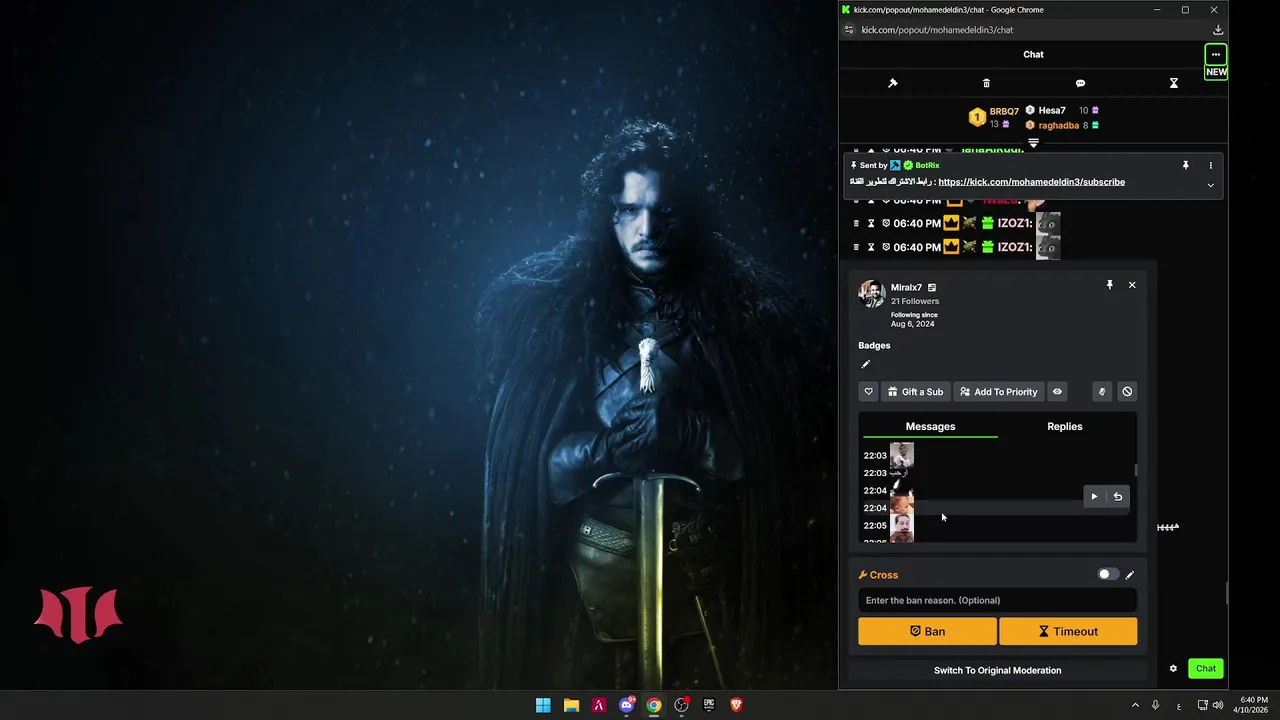Unpin the BotRix pinned message

point(1185,165)
